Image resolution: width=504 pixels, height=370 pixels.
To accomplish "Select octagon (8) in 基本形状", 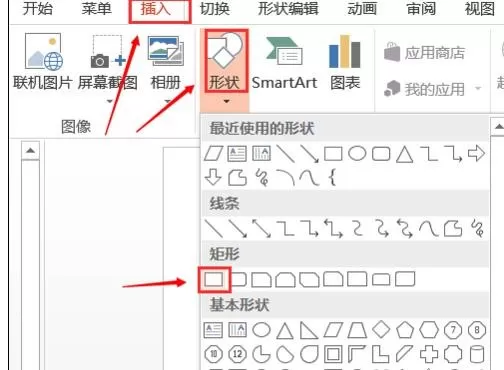I will pyautogui.click(x=477, y=330).
